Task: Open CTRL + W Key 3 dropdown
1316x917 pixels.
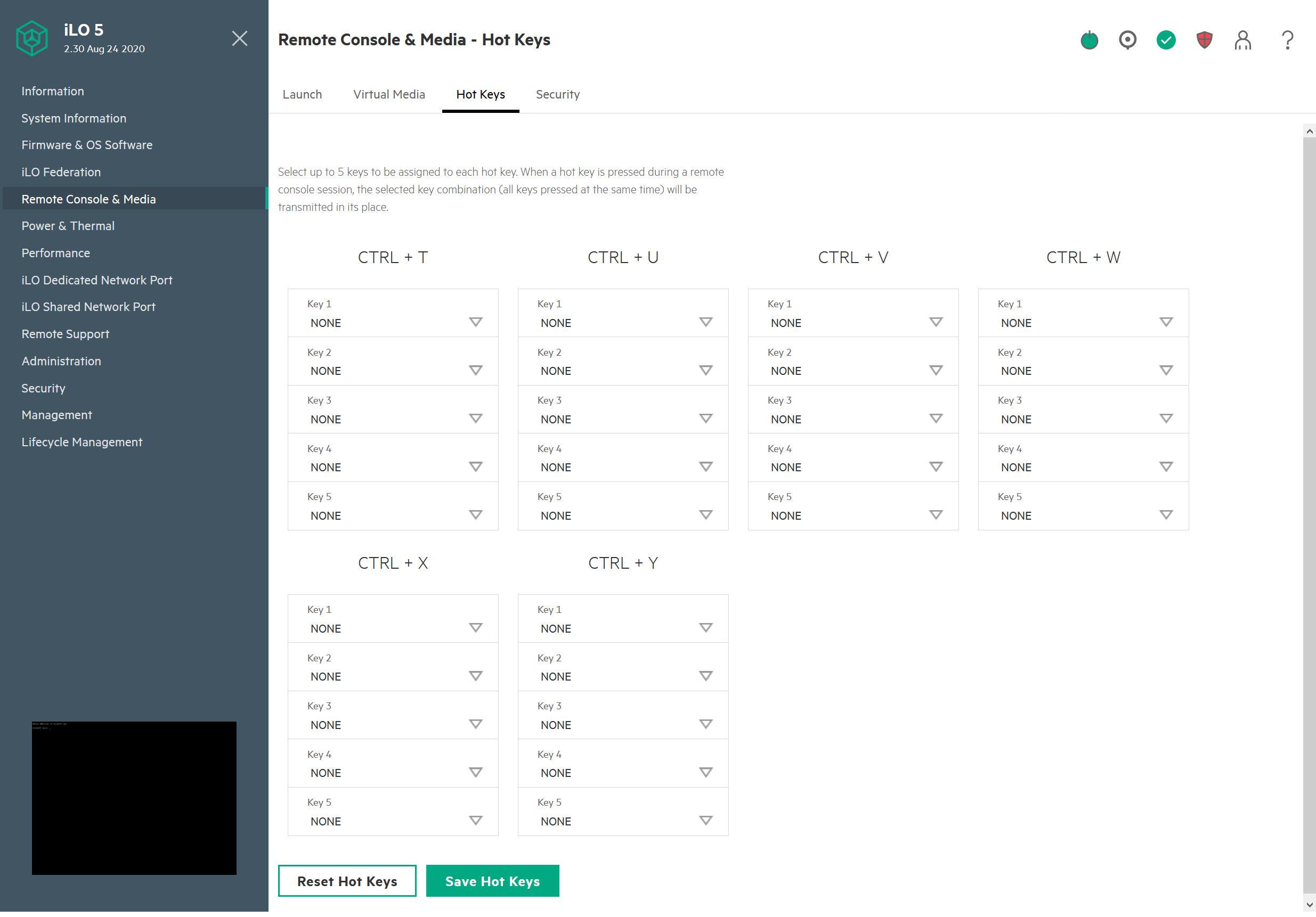Action: [x=1165, y=419]
